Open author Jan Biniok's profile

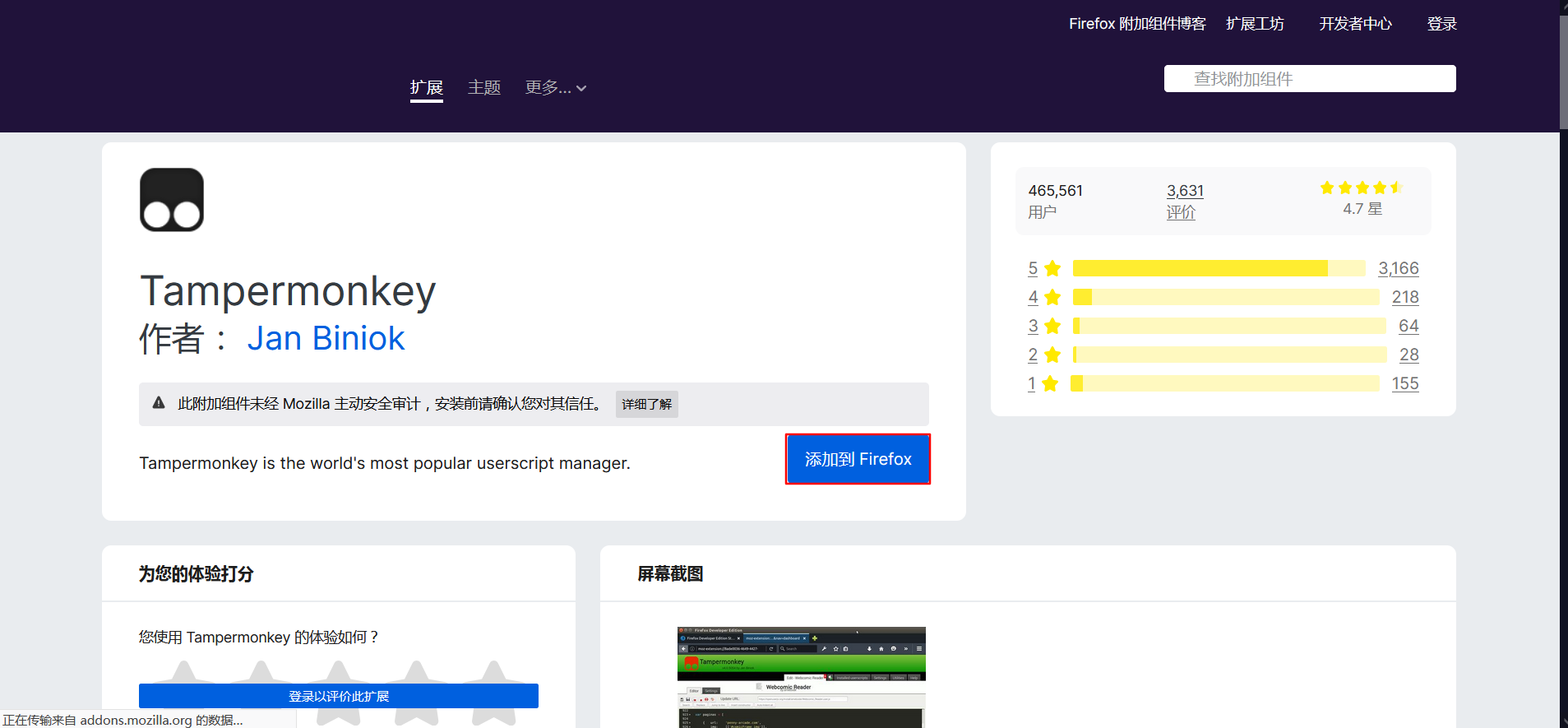point(326,338)
